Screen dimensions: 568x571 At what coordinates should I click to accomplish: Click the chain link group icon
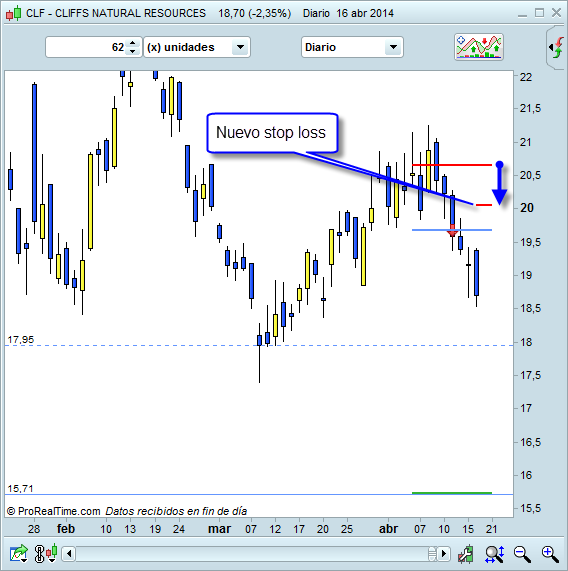[x=39, y=554]
